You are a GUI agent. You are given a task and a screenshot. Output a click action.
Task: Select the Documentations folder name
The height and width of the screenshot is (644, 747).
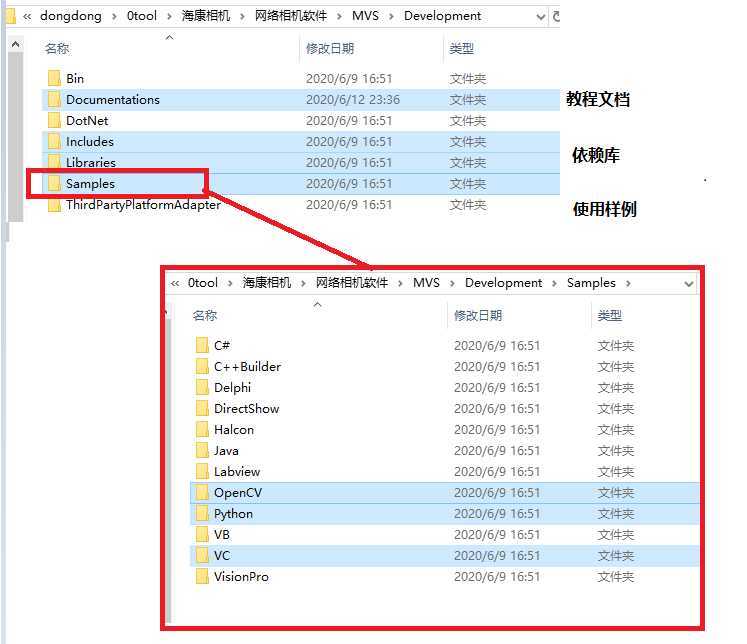point(113,100)
